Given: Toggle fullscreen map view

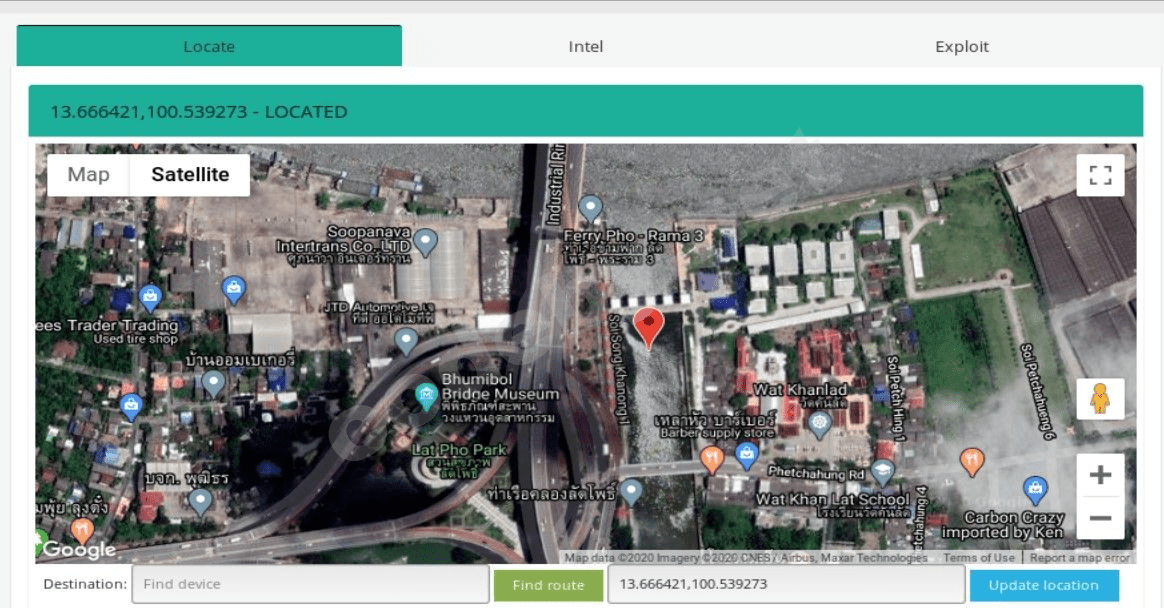Looking at the screenshot, I should point(1100,175).
